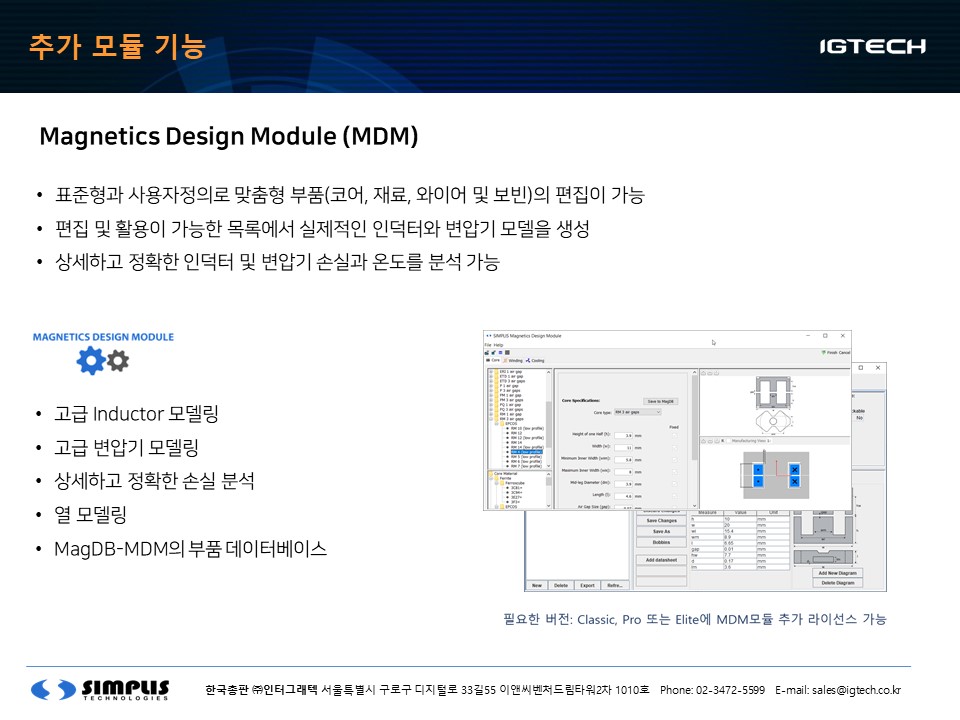Select ETD 1 air gap folder in tree
Screen dimensions: 960x720
click(x=511, y=377)
